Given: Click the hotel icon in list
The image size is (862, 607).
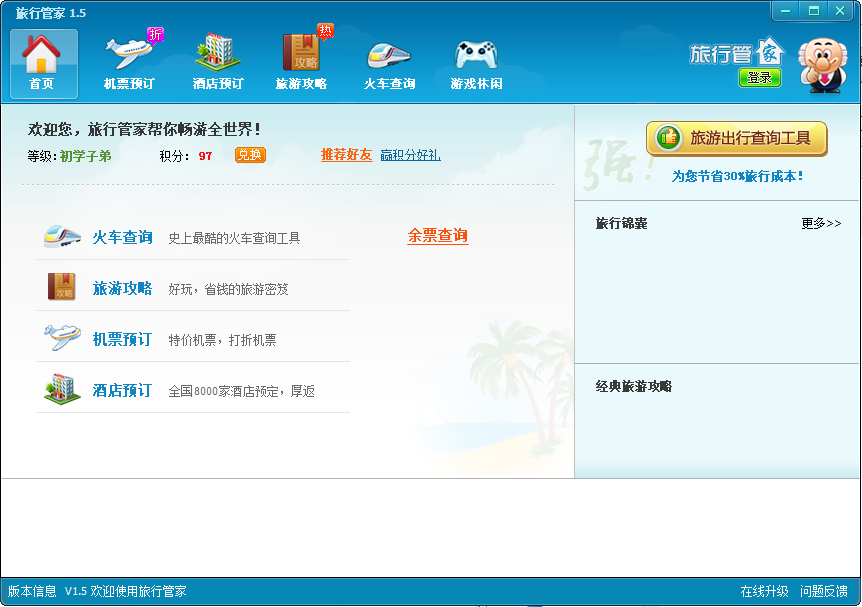Looking at the screenshot, I should pos(62,389).
